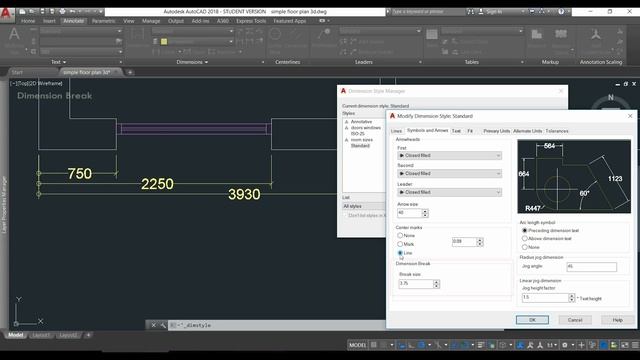640x360 pixels.
Task: Click the Wipeout icon in Markup panel
Action: [537, 34]
